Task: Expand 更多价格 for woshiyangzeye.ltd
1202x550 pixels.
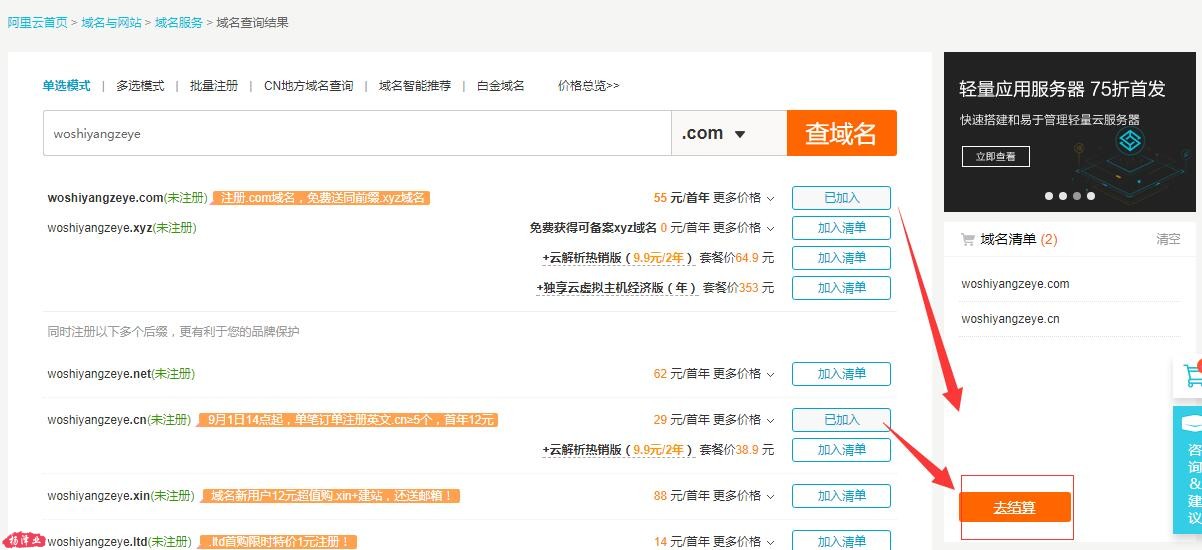Action: coord(744,542)
